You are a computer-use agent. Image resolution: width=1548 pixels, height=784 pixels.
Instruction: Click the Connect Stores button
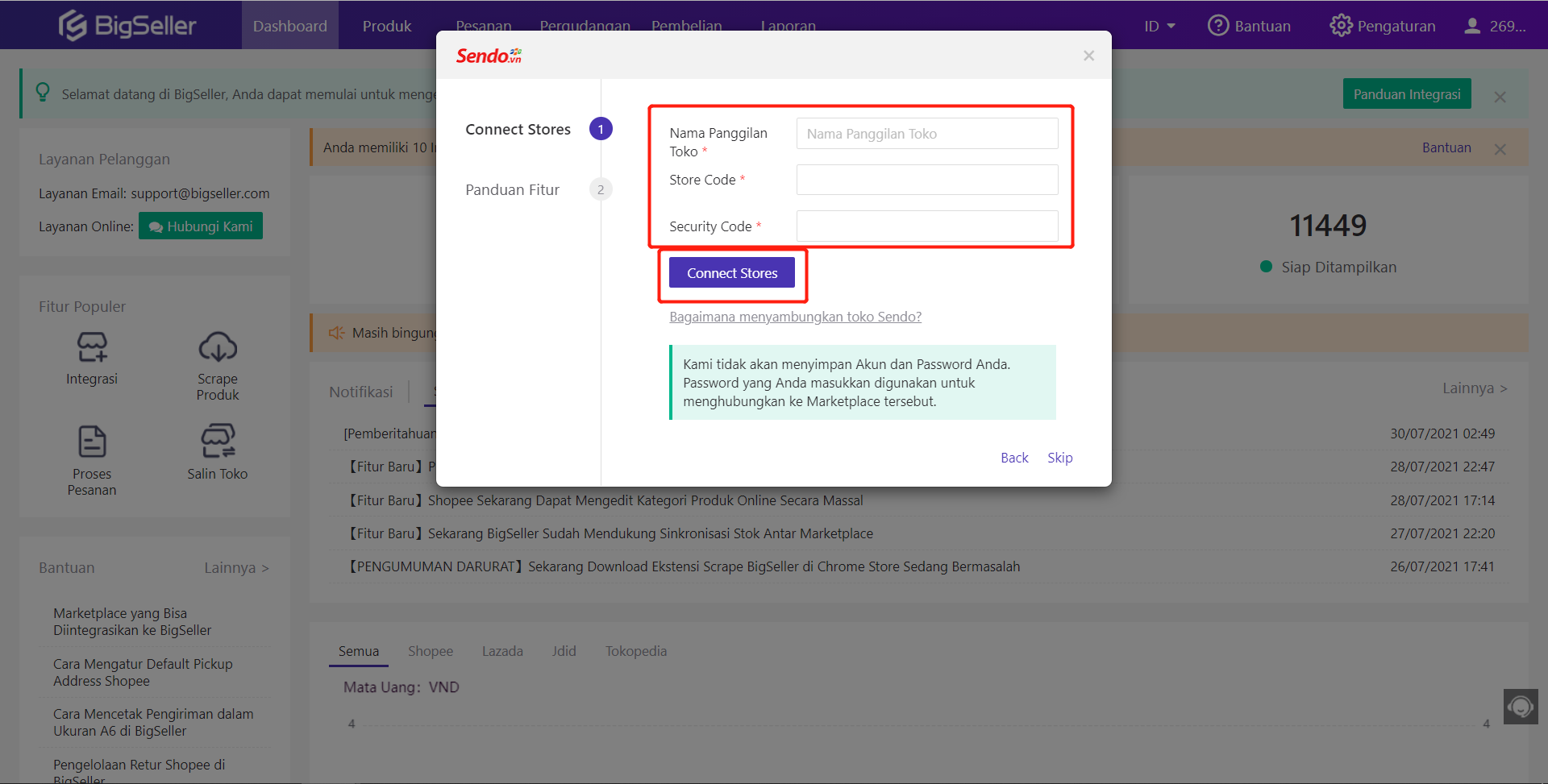(x=732, y=273)
